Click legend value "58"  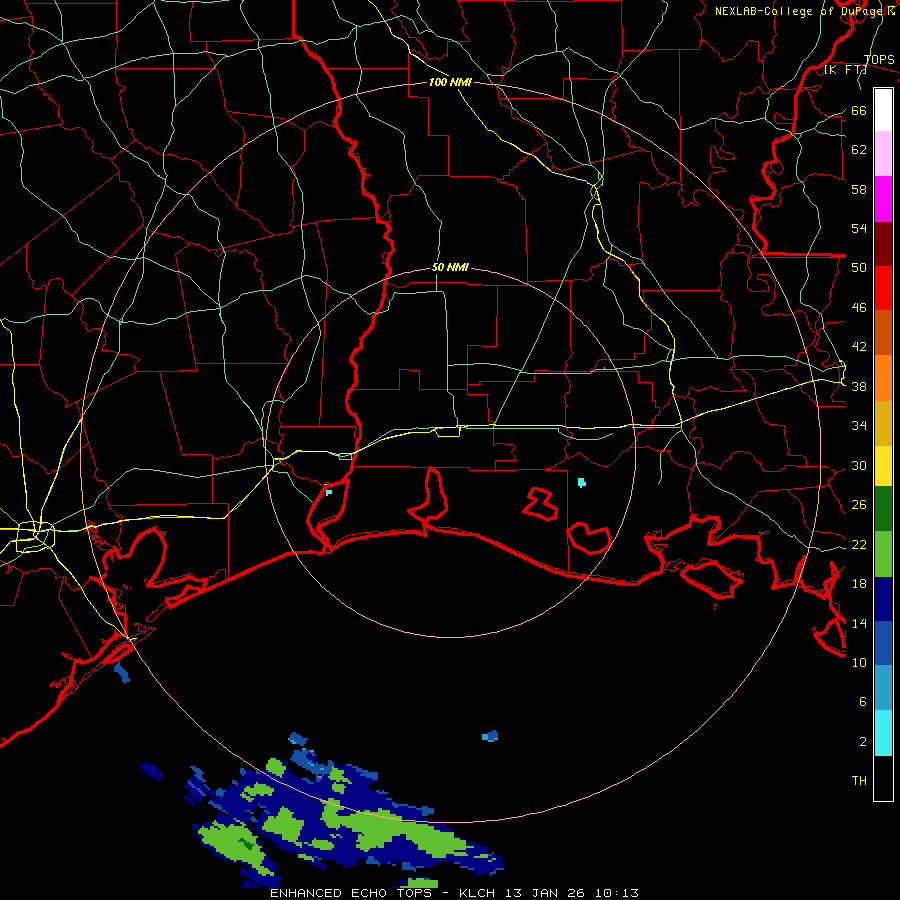[859, 189]
